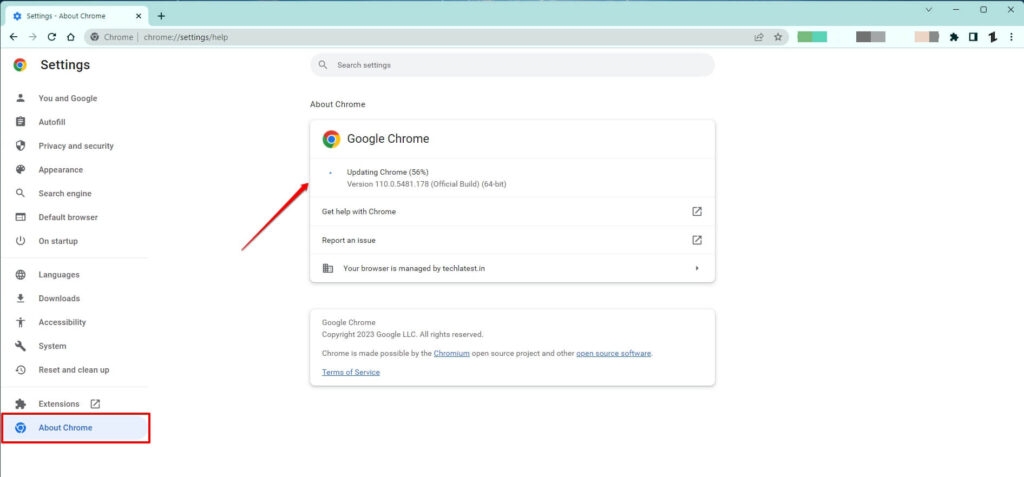Click the Chromium open source project link
The width and height of the screenshot is (1024, 477).
(x=452, y=353)
